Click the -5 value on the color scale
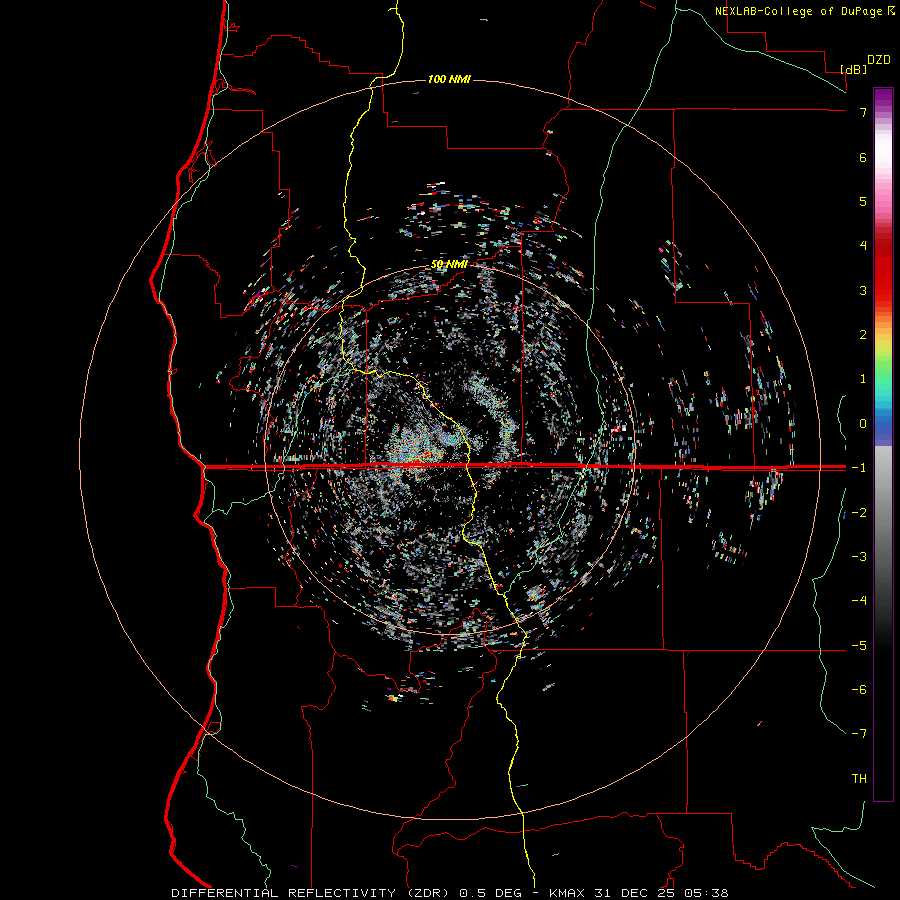The image size is (900, 900). pos(859,646)
